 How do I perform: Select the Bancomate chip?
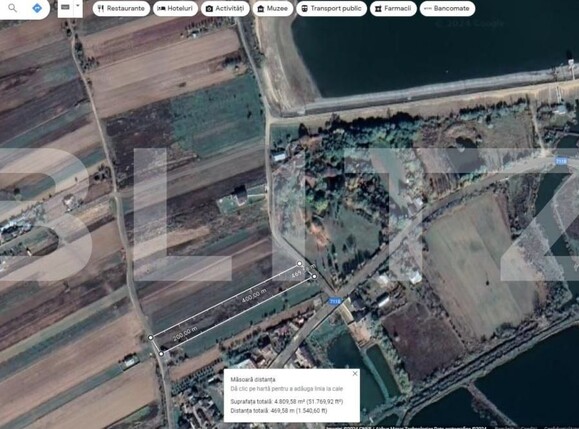(447, 8)
